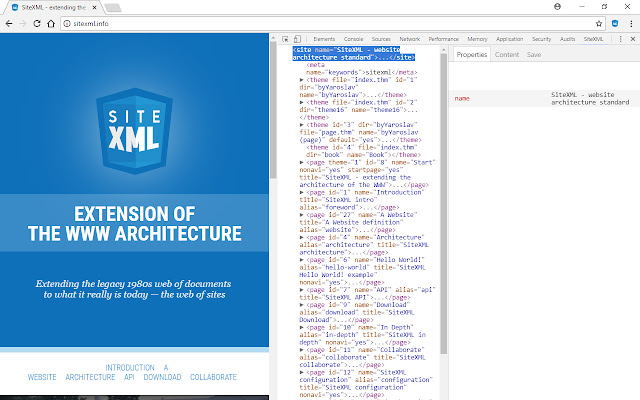Open the API nav link
This screenshot has width=640, height=400.
(x=129, y=377)
